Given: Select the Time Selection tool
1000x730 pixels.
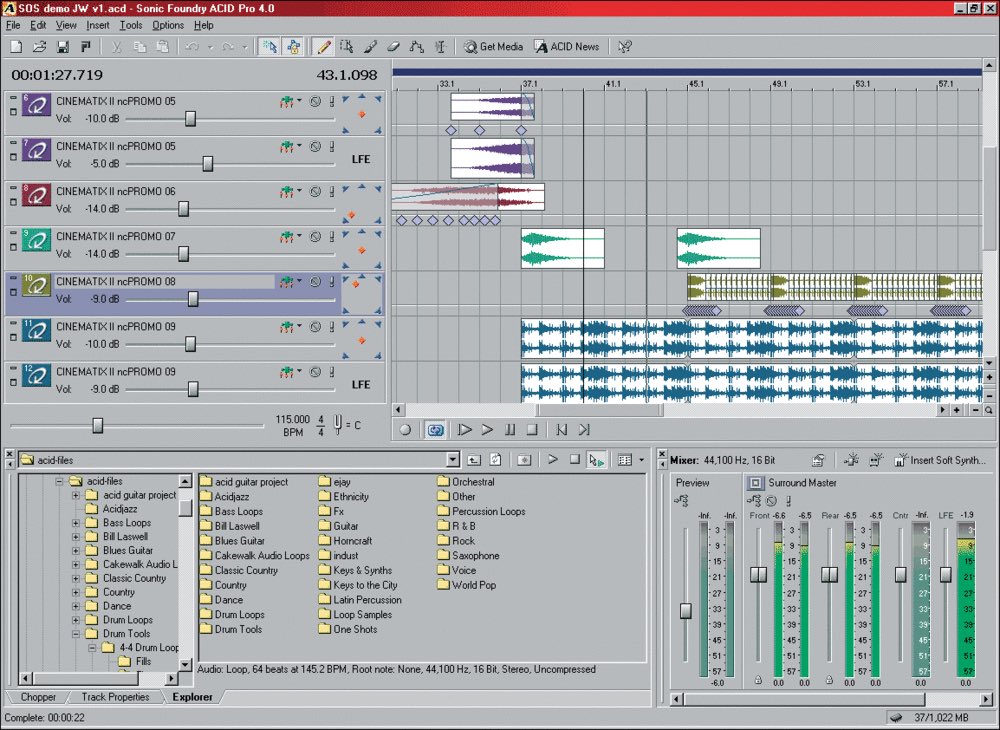Looking at the screenshot, I should (441, 46).
